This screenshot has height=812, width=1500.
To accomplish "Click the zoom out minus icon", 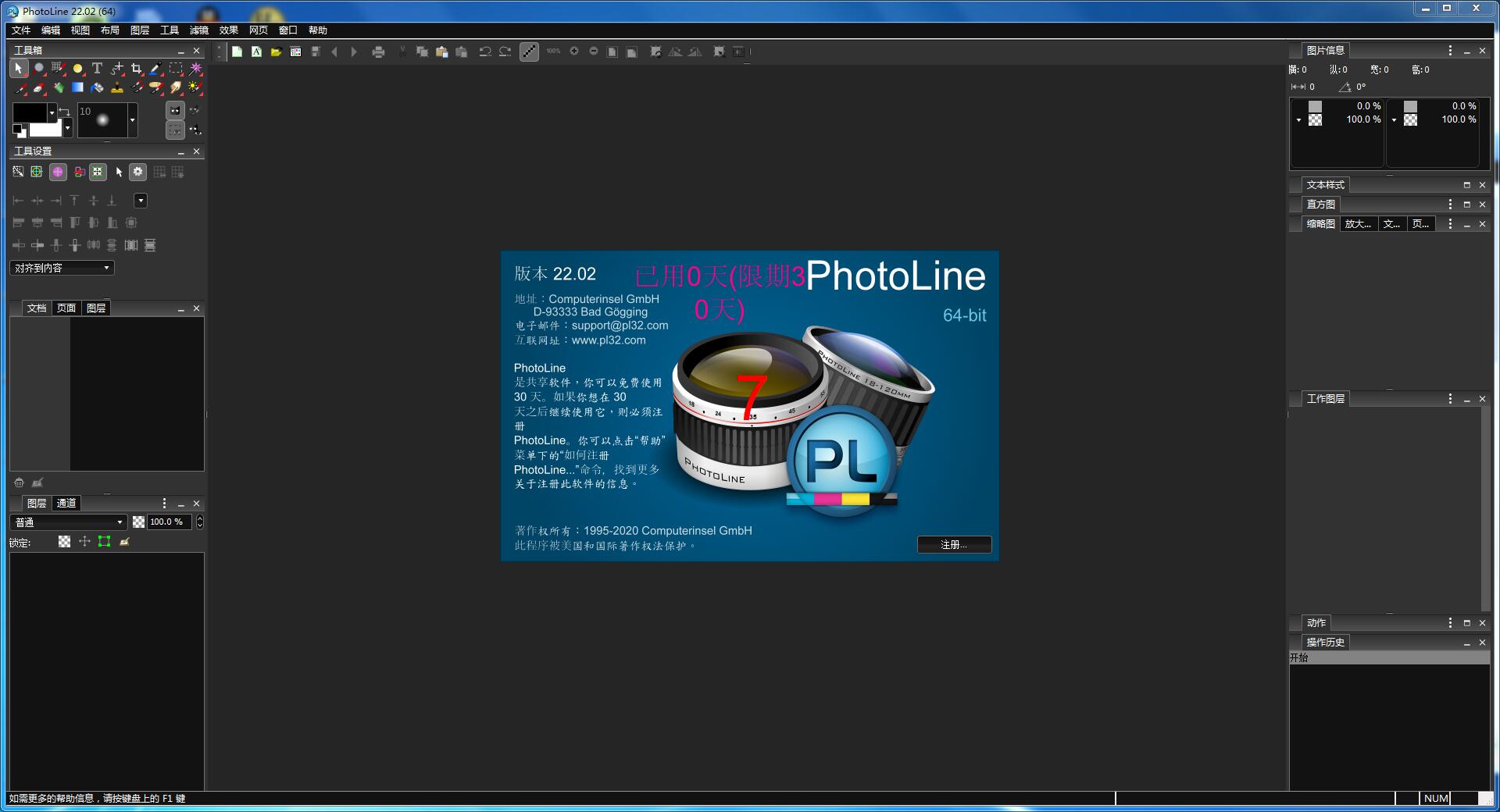I will [x=594, y=52].
